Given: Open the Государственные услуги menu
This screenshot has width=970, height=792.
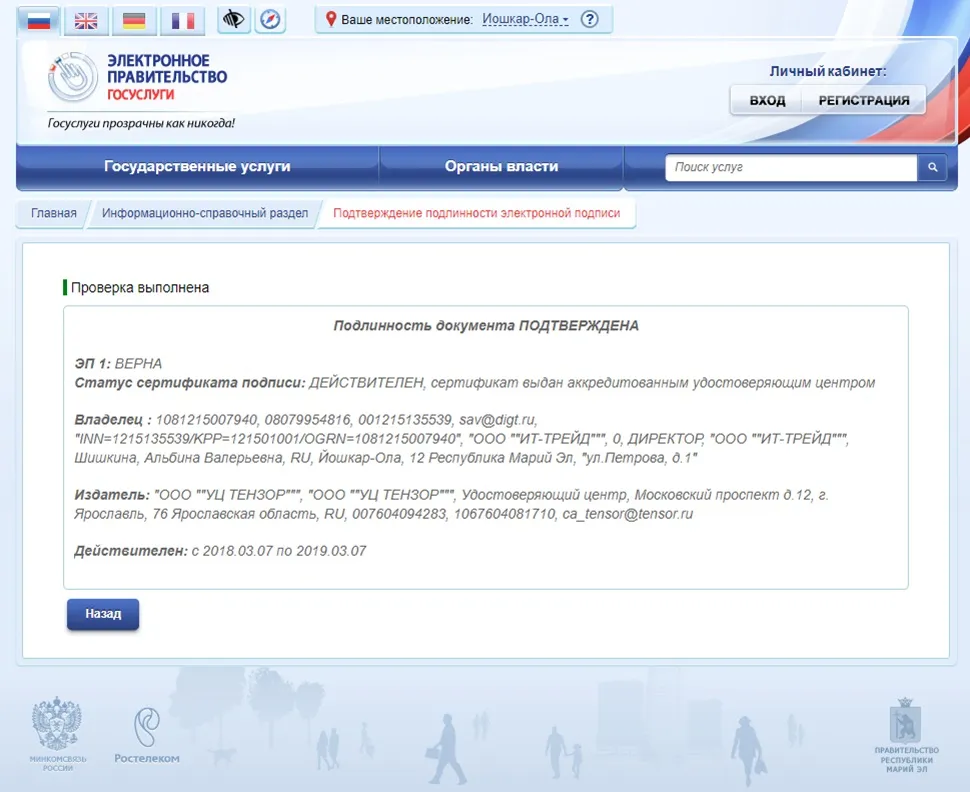Looking at the screenshot, I should click(x=195, y=166).
